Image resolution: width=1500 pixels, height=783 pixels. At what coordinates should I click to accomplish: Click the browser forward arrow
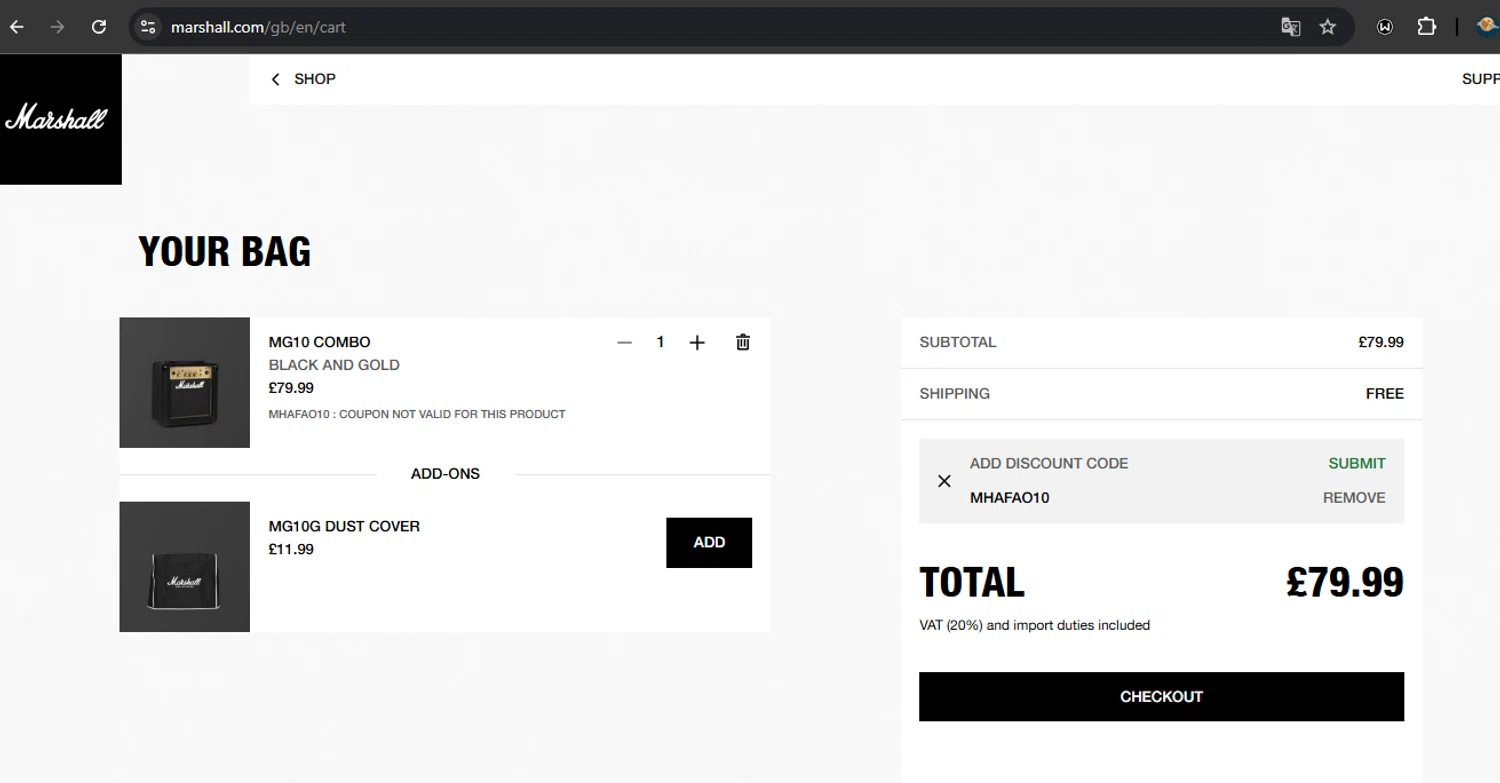tap(57, 27)
